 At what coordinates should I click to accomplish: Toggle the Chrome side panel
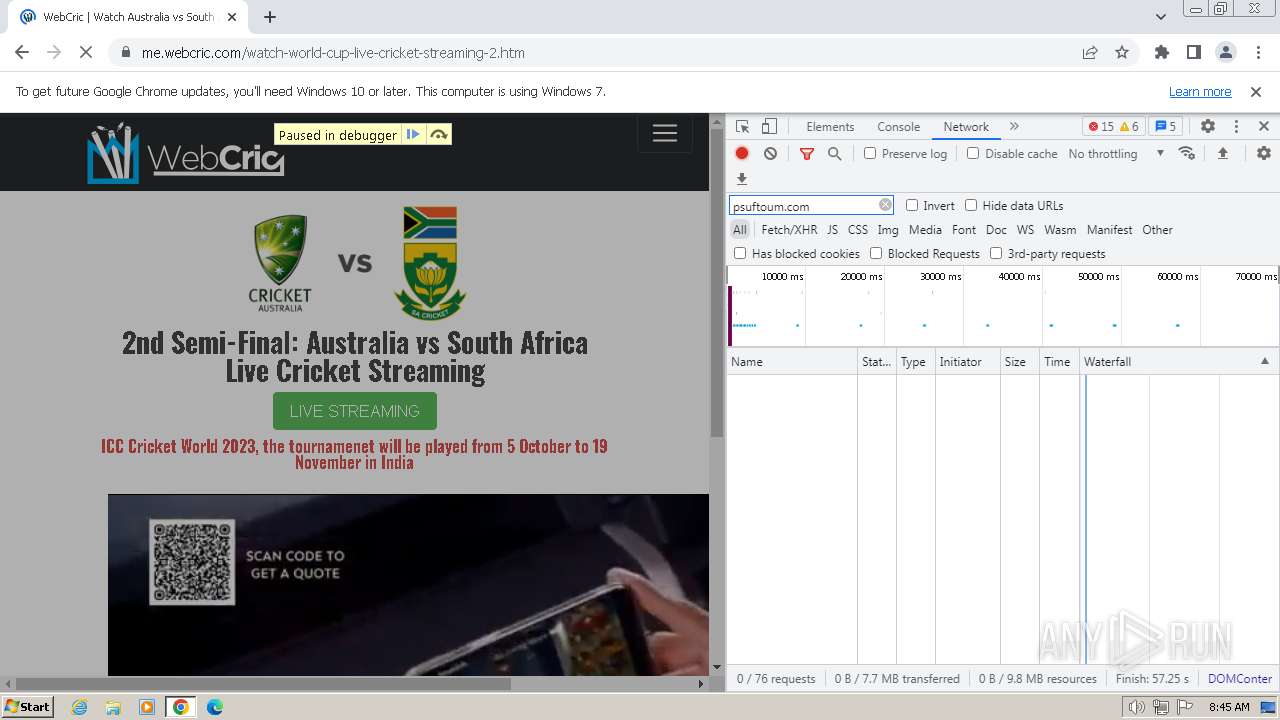(x=1194, y=53)
